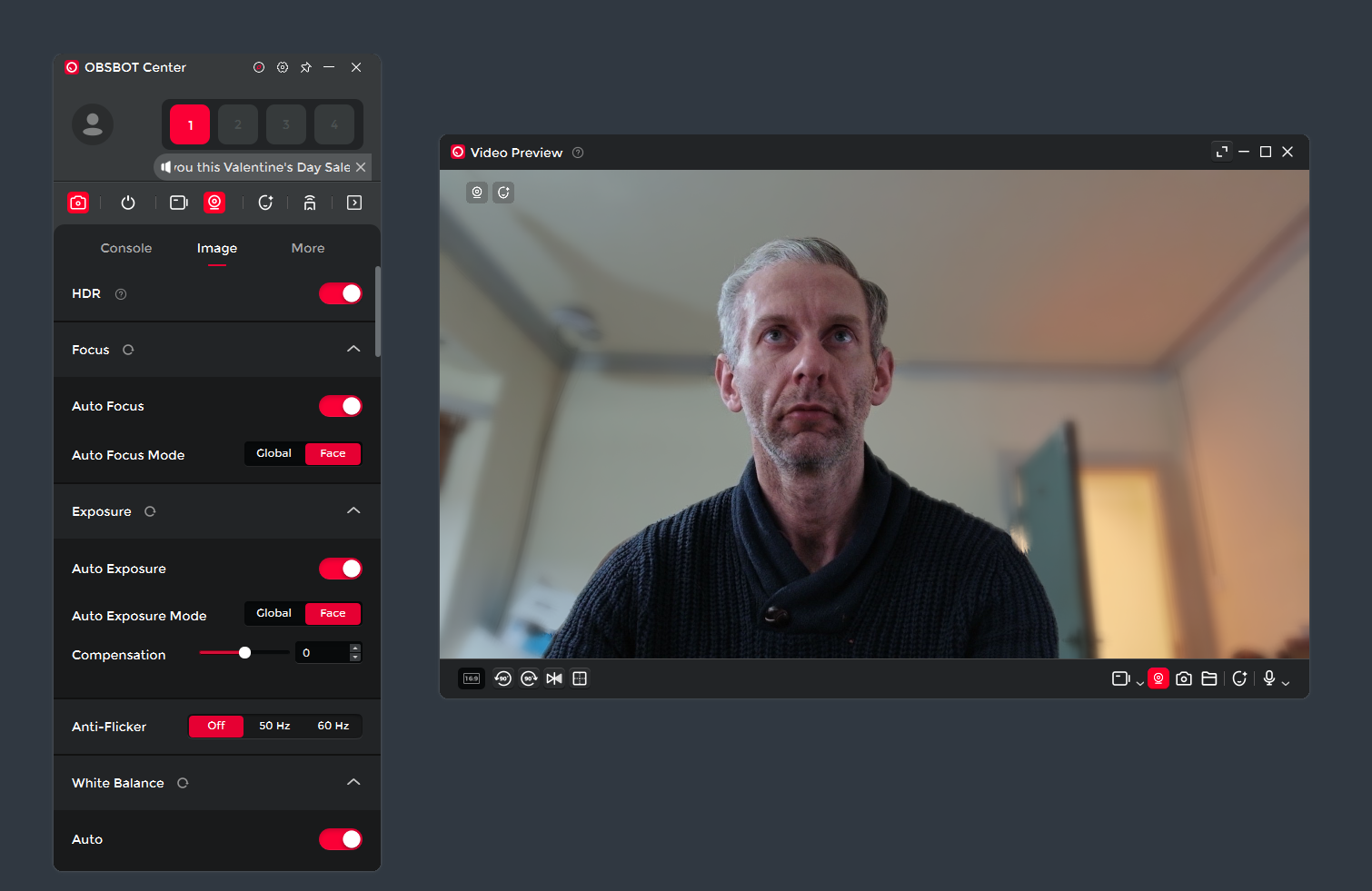This screenshot has height=891, width=1372.
Task: Open the recordings folder icon
Action: [x=1209, y=678]
